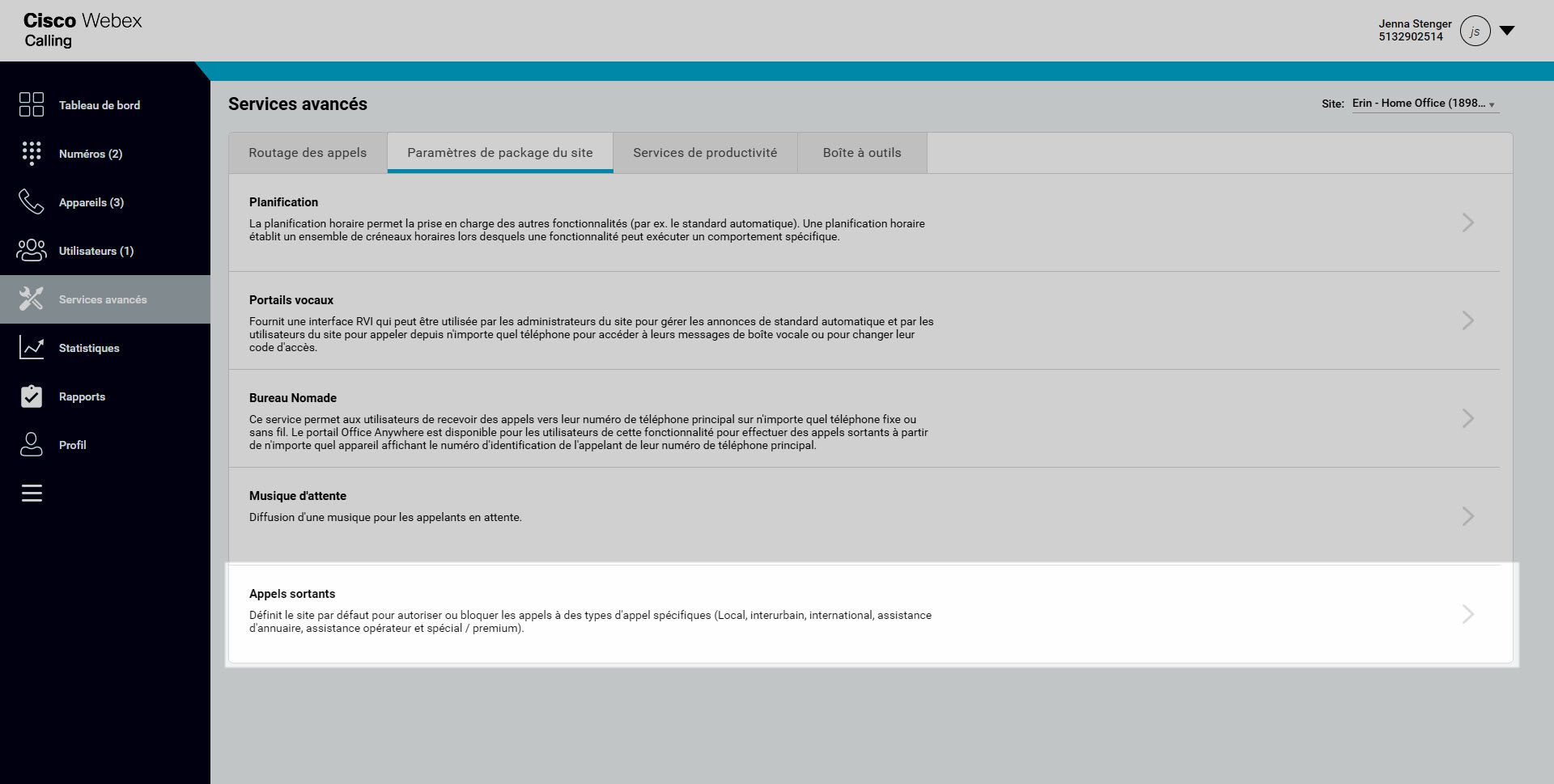Open Statistiques via the chart icon

coord(32,347)
